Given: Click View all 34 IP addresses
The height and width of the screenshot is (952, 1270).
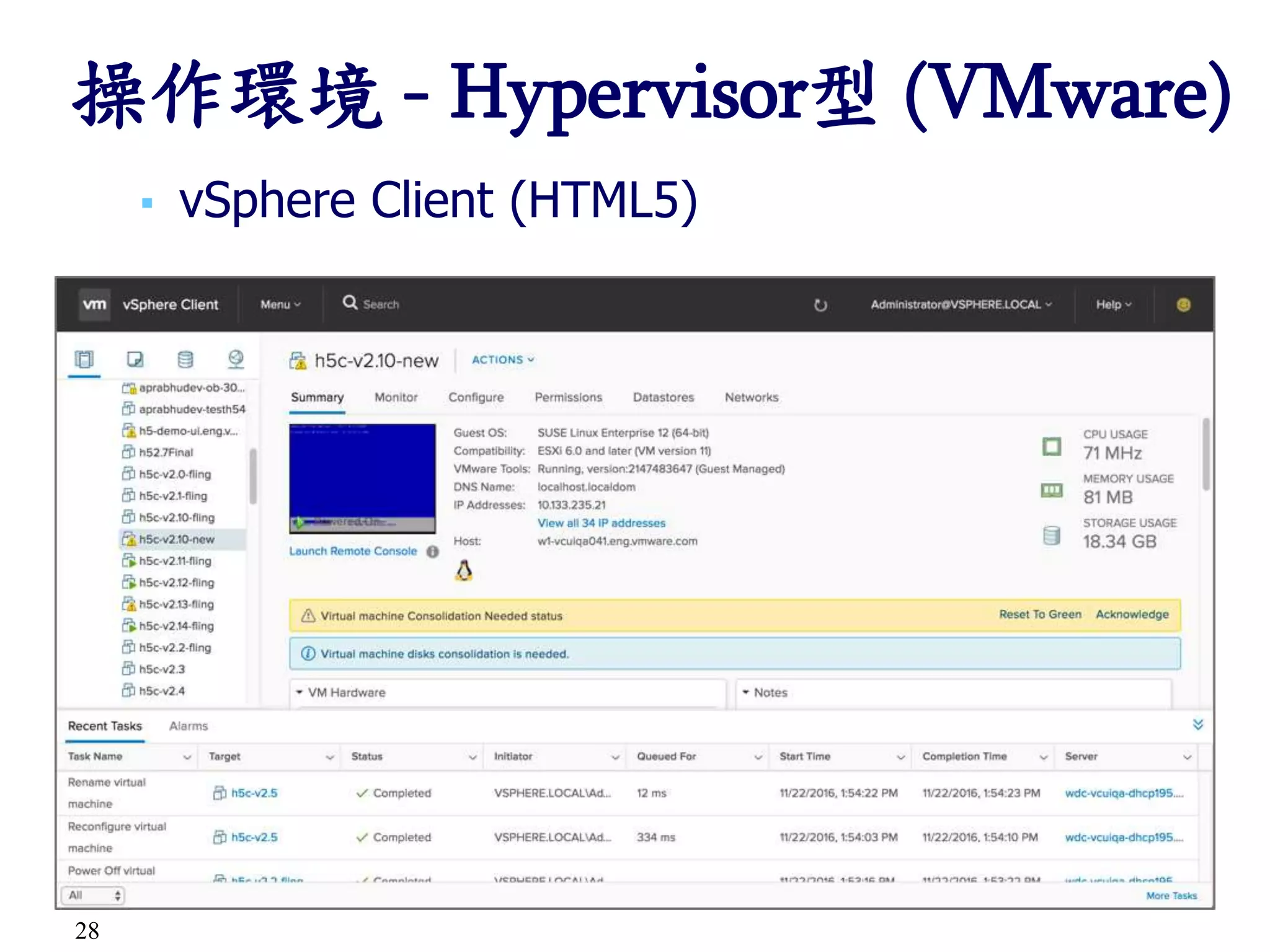Looking at the screenshot, I should click(x=602, y=523).
